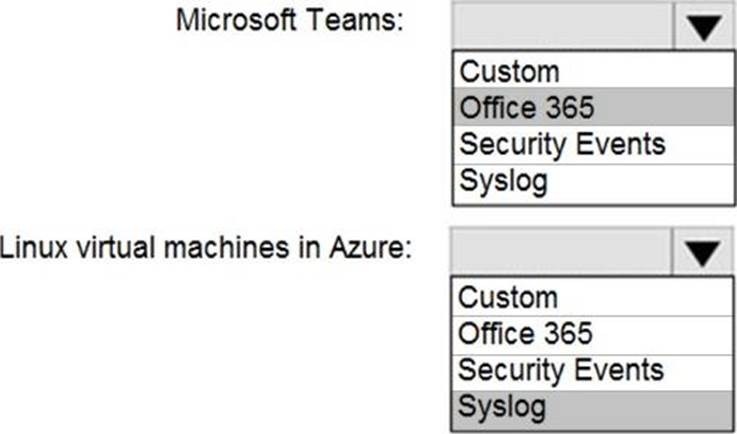Switch Teams data connector to Security Events
The height and width of the screenshot is (434, 737).
[594, 145]
